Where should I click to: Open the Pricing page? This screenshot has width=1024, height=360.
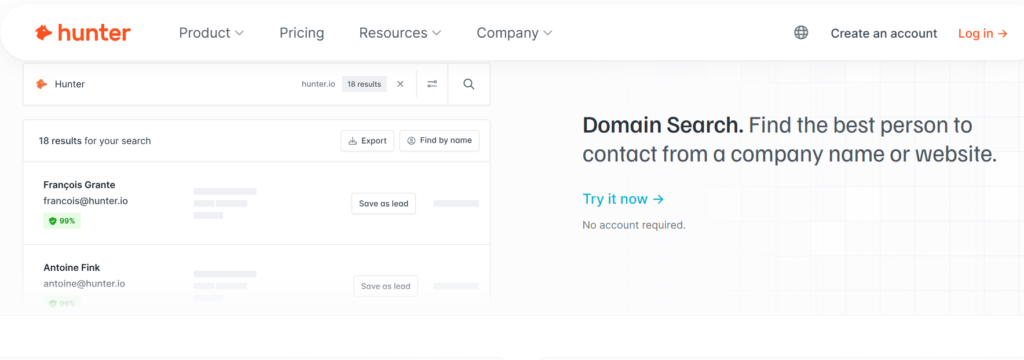point(302,33)
